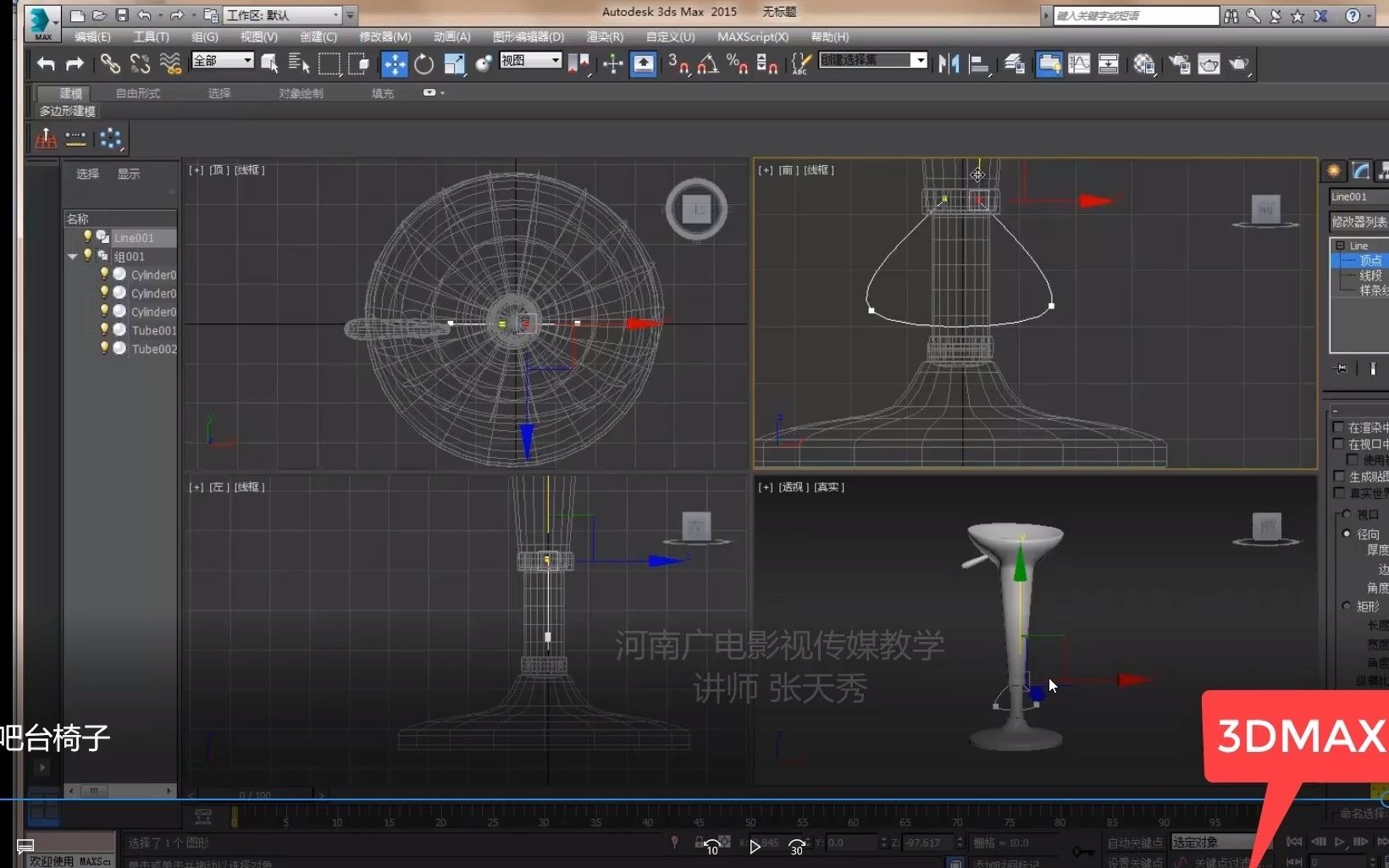Click the Align tool icon
Screen dimensions: 1389x868
979,64
